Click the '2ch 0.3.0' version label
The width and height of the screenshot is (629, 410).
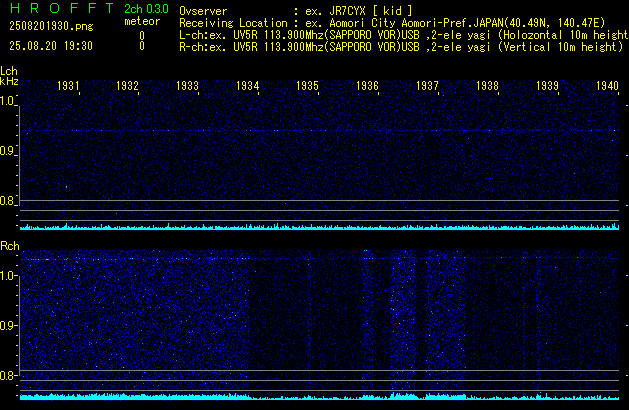146,9
